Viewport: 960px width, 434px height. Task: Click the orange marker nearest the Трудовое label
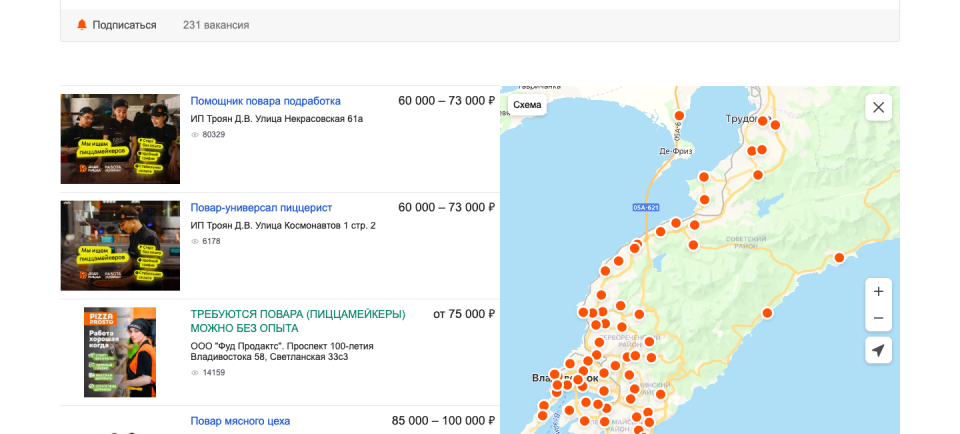pyautogui.click(x=763, y=121)
